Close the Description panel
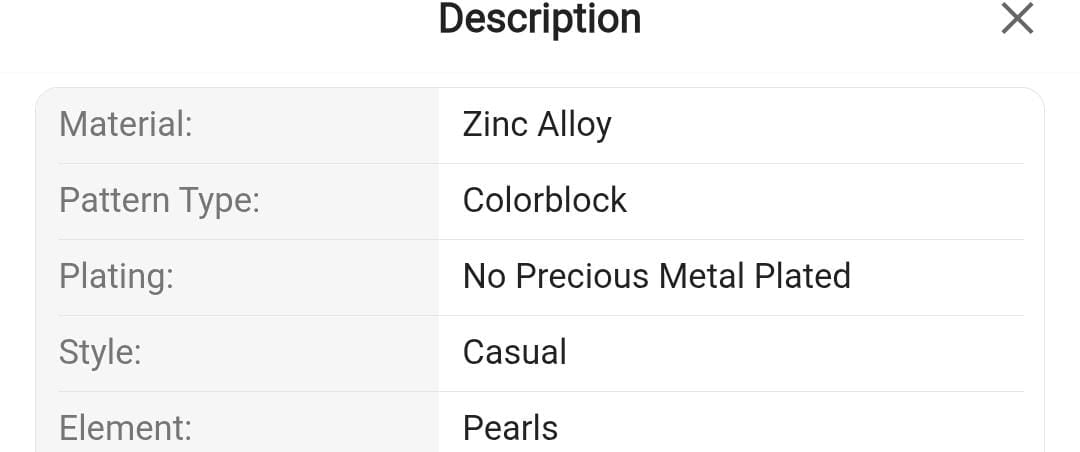Image resolution: width=1080 pixels, height=452 pixels. (1017, 19)
